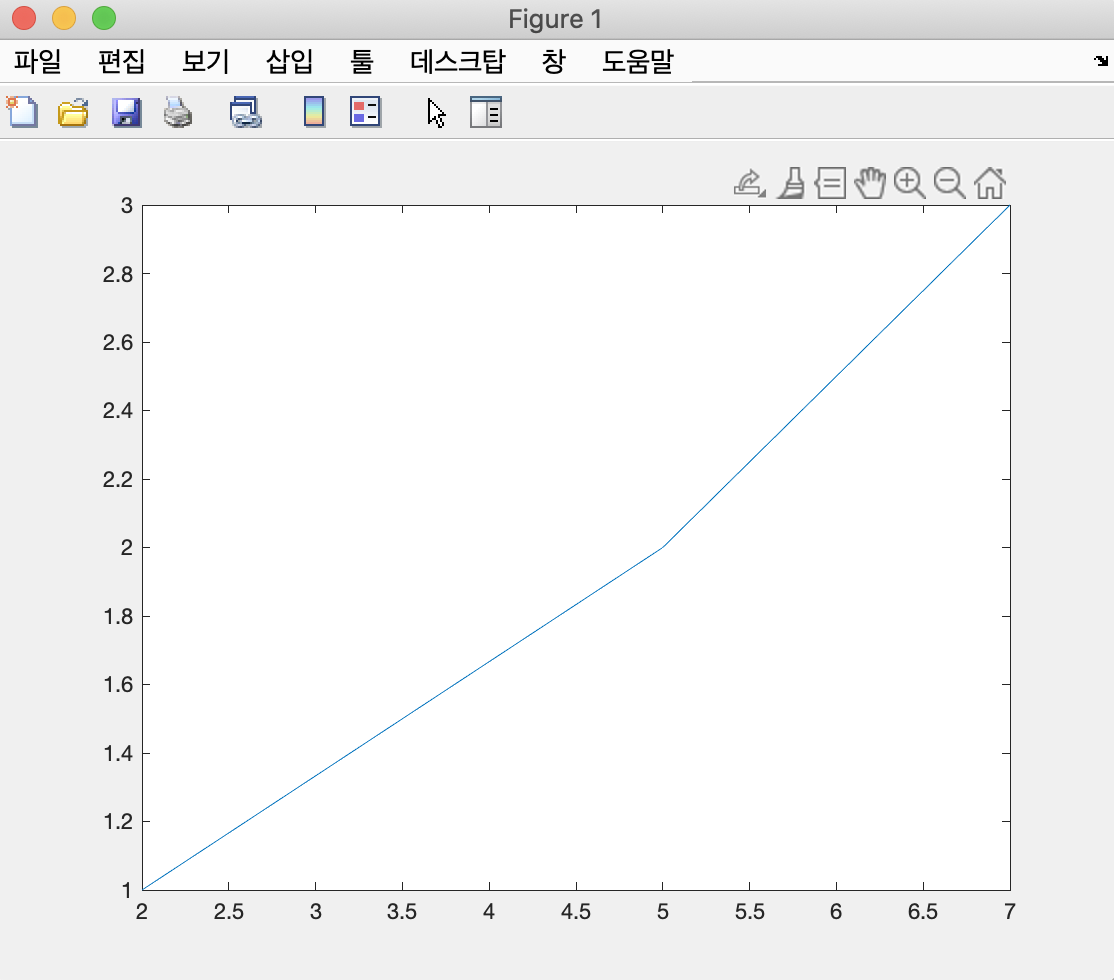The height and width of the screenshot is (980, 1114).
Task: Open the Property Inspector icon
Action: click(x=486, y=112)
